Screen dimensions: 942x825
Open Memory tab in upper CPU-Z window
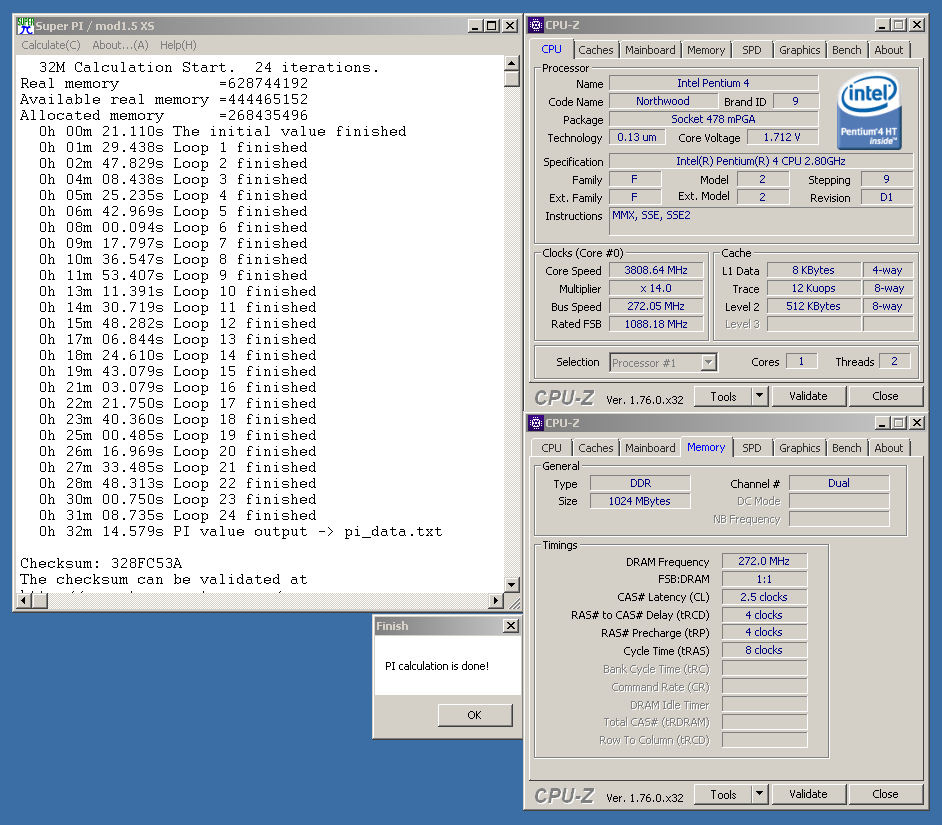click(x=706, y=50)
